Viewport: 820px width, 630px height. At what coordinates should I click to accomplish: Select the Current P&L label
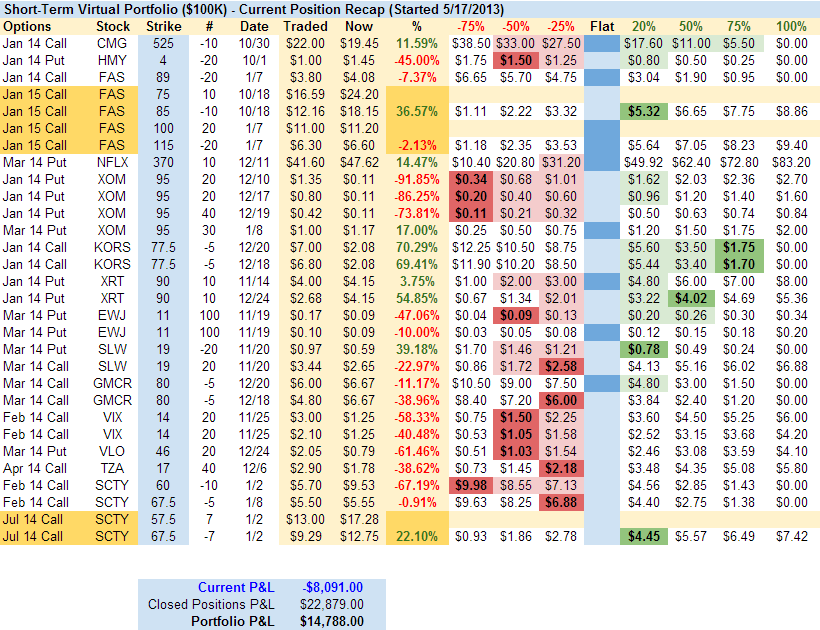click(238, 587)
